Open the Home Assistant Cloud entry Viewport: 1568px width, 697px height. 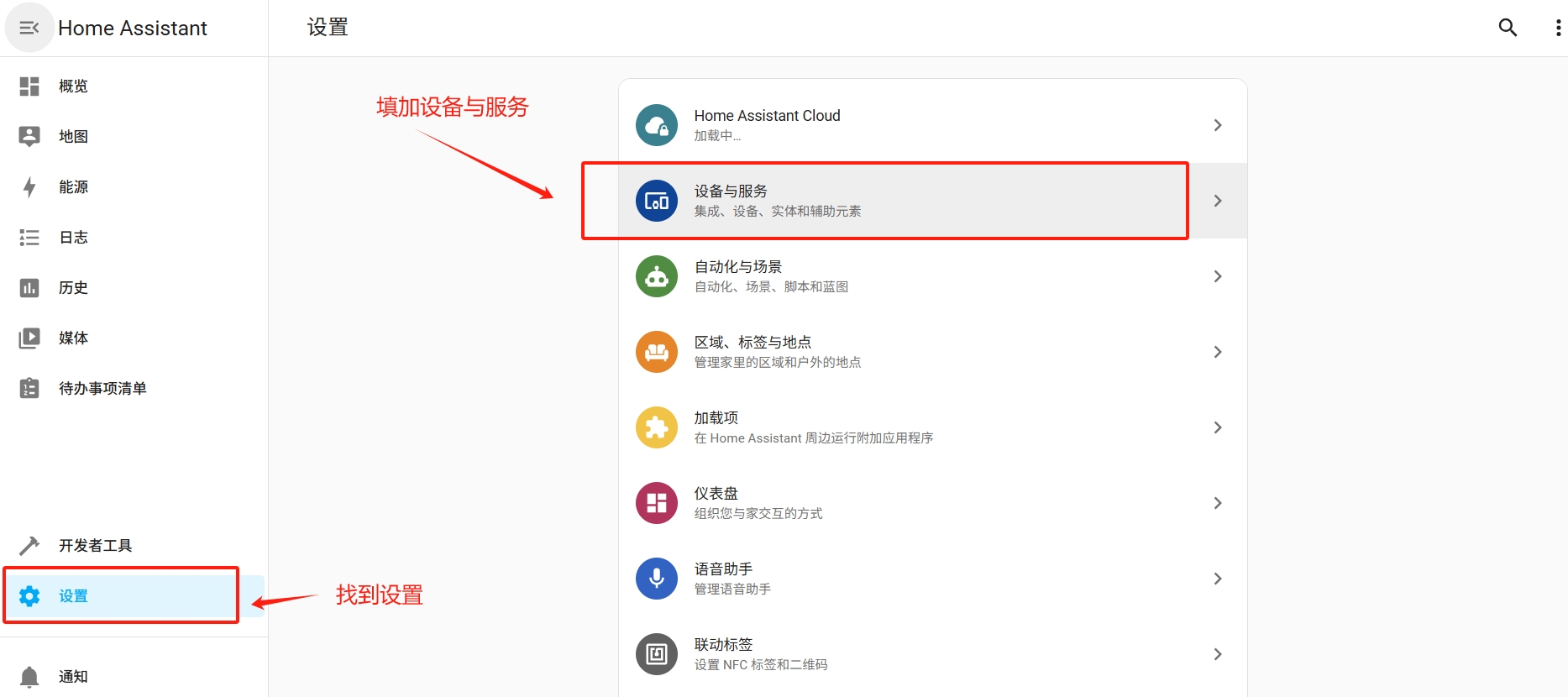[933, 125]
